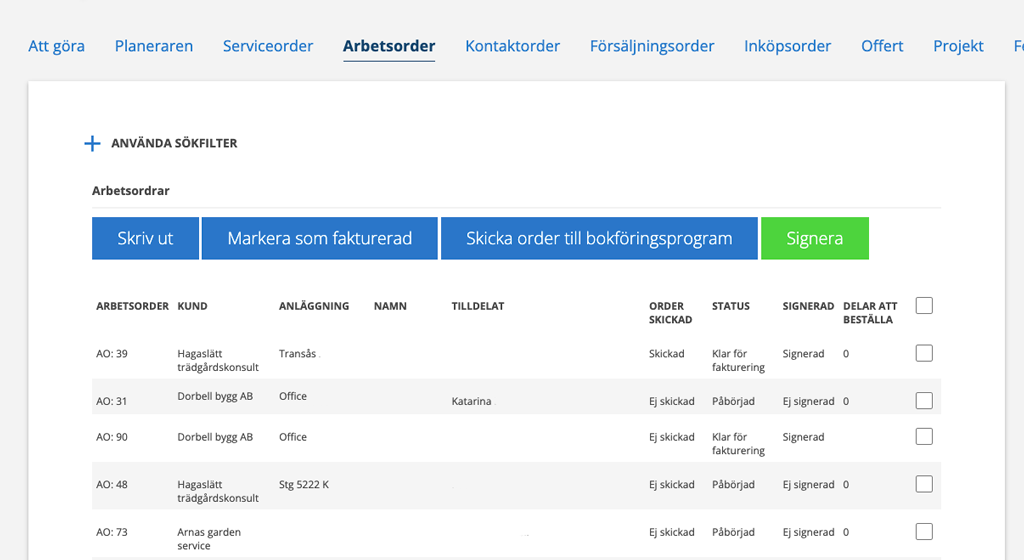Click Klar för fakturering in AO: 90 row
This screenshot has height=560, width=1024.
pyautogui.click(x=738, y=444)
